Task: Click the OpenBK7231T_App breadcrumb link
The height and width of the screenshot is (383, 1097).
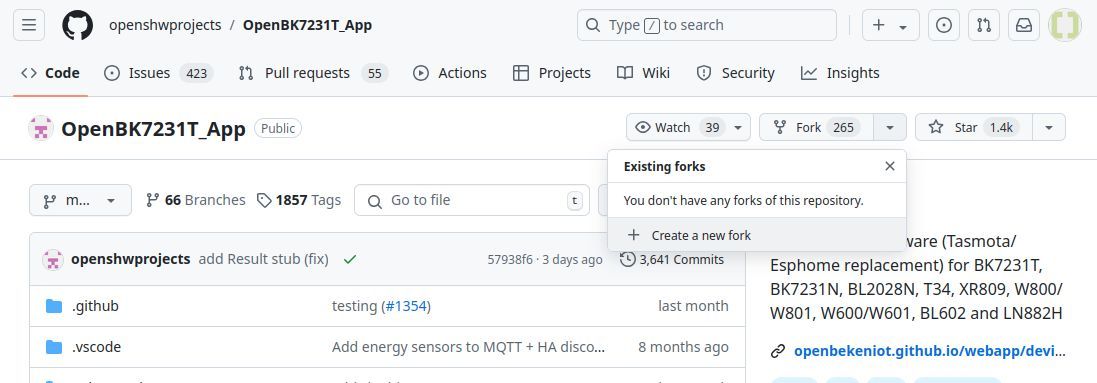Action: [307, 25]
